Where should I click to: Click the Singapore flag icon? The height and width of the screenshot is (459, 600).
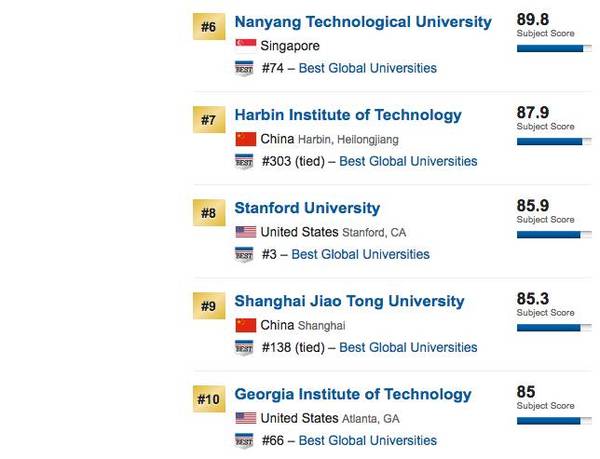pos(246,46)
